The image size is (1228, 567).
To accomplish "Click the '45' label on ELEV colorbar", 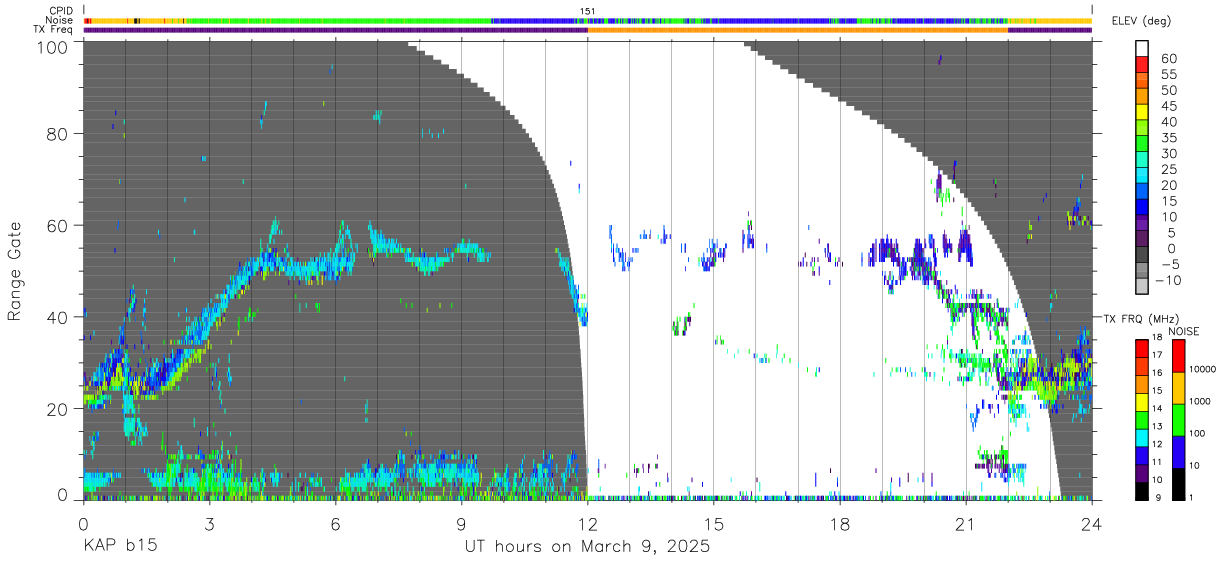I will pyautogui.click(x=1168, y=106).
